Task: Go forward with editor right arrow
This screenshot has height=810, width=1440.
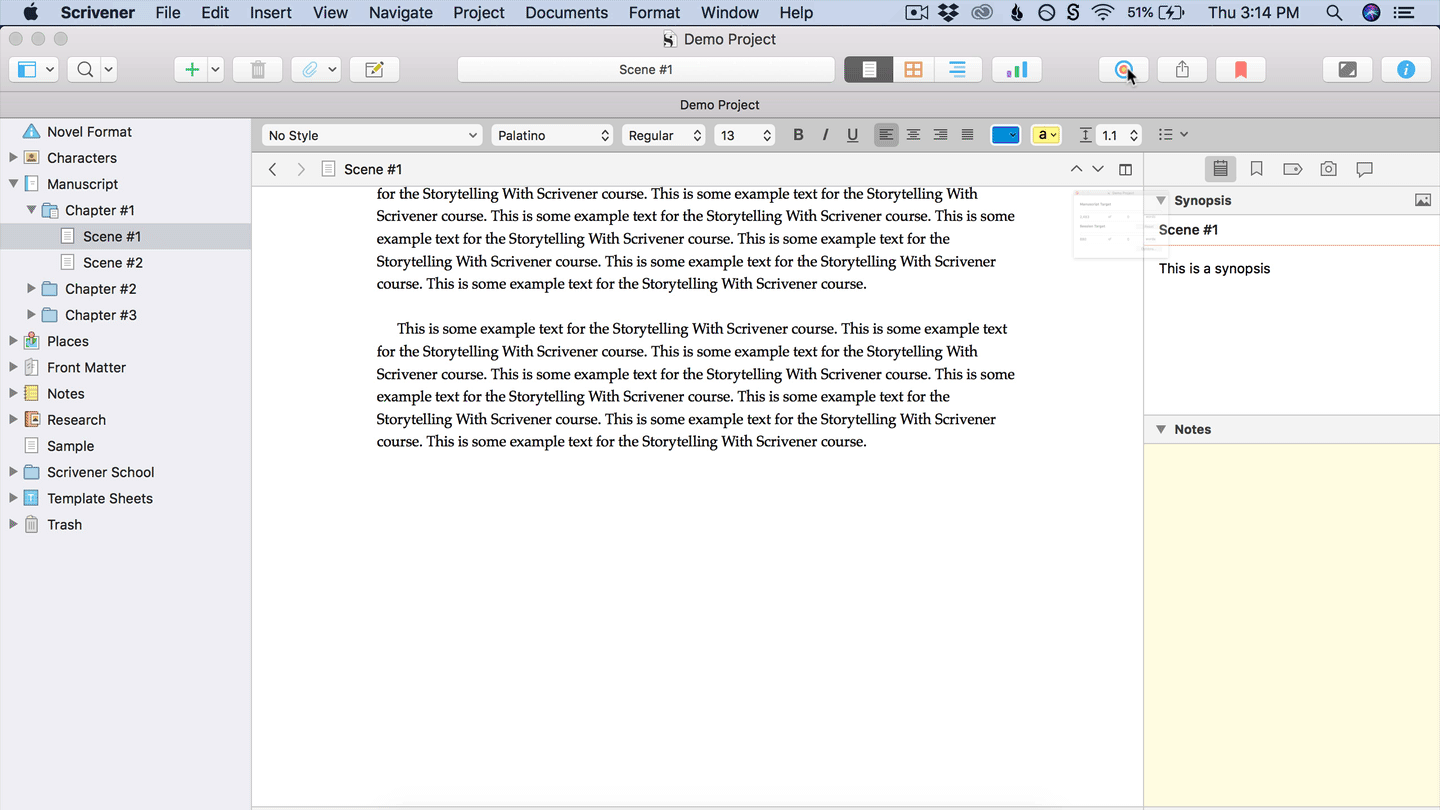Action: pyautogui.click(x=300, y=169)
